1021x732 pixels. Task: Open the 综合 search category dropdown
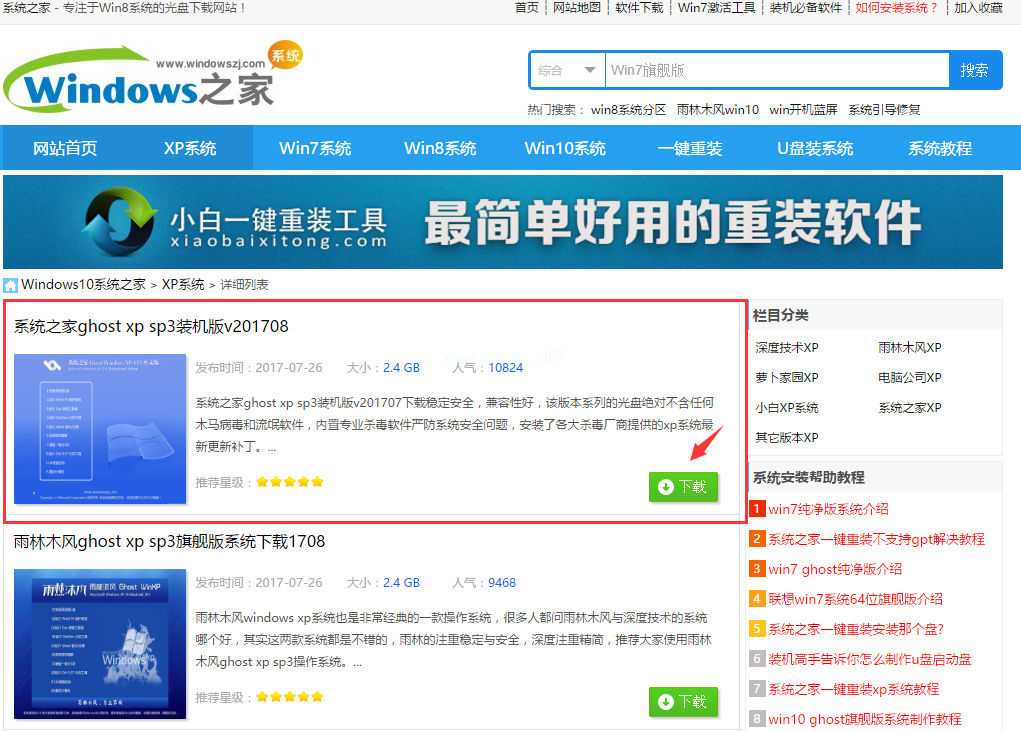[565, 70]
